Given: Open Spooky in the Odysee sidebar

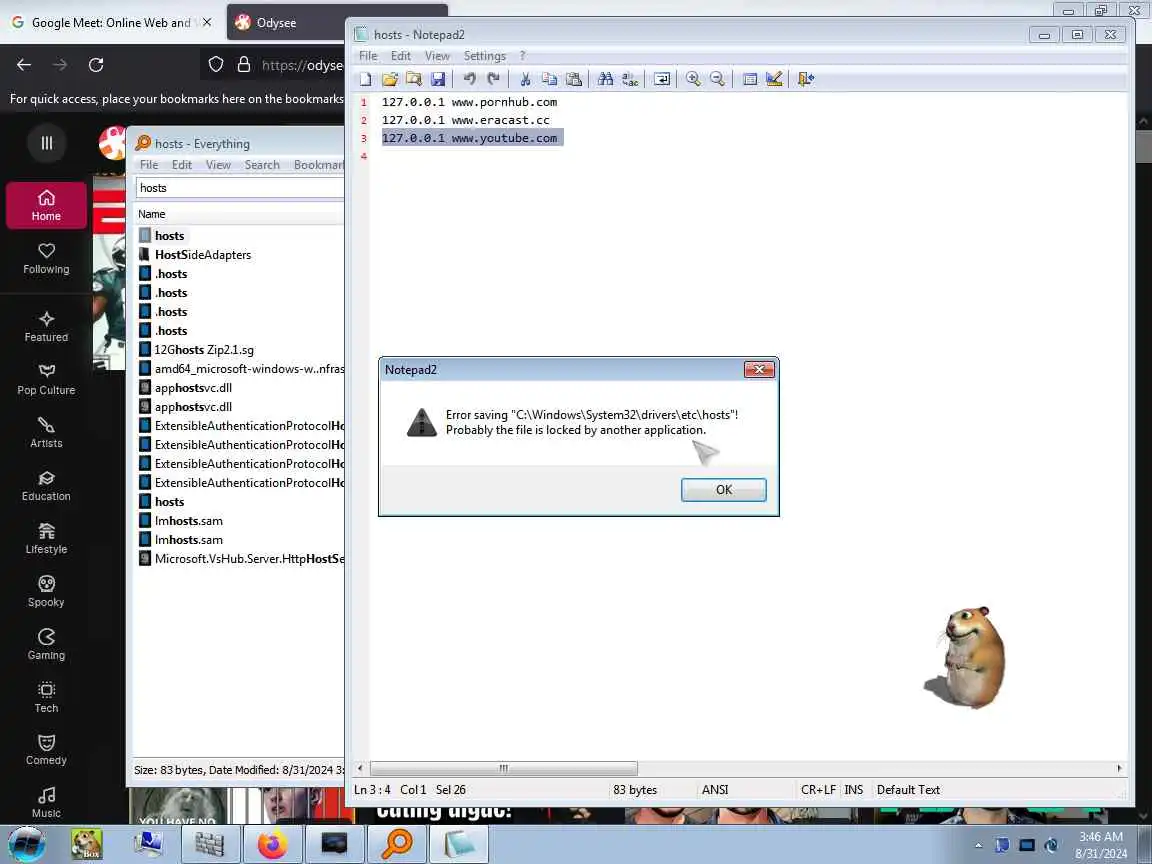Looking at the screenshot, I should pyautogui.click(x=46, y=592).
